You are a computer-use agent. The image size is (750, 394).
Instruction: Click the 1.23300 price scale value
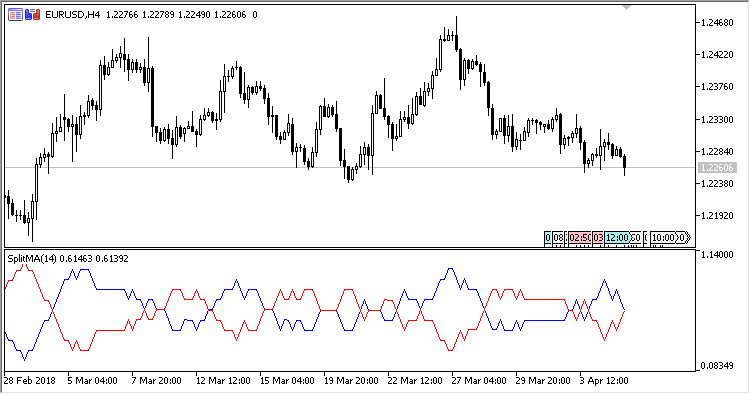point(717,120)
